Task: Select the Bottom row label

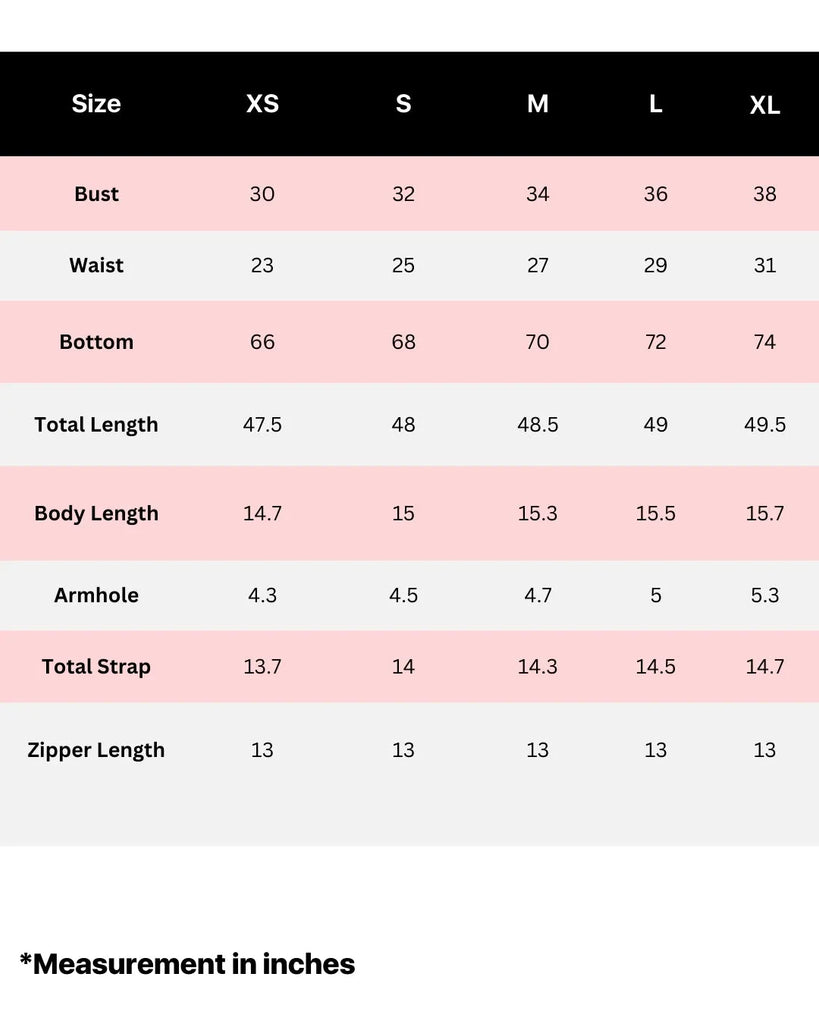Action: tap(96, 342)
